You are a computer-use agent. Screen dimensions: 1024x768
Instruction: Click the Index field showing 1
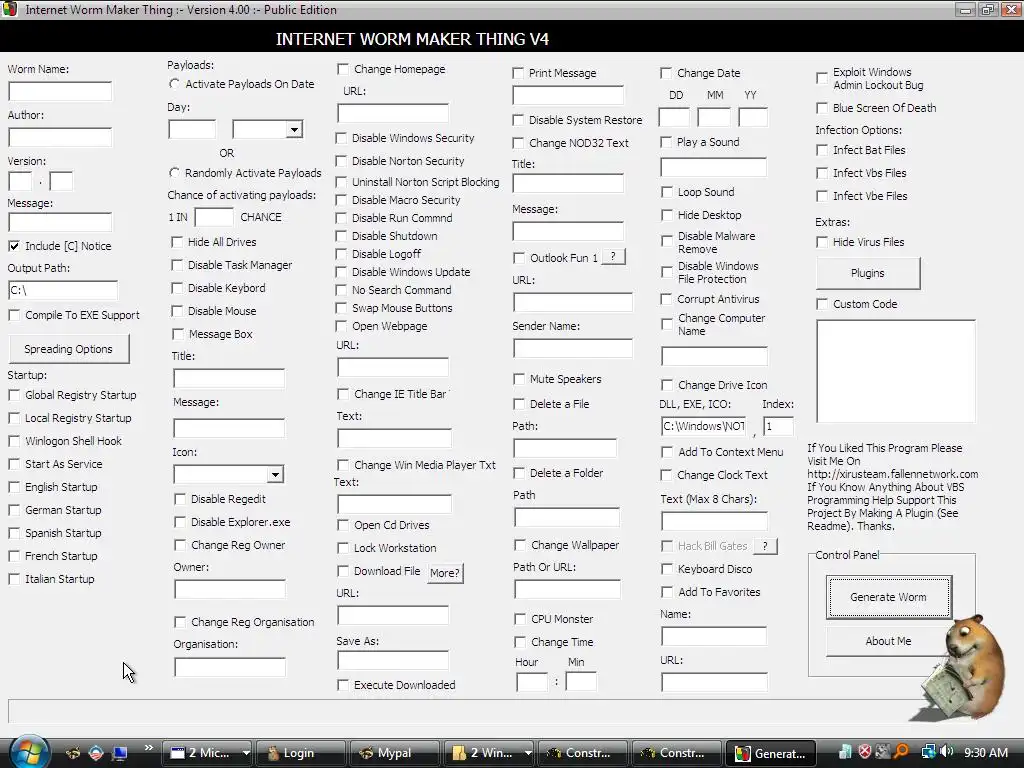click(x=778, y=426)
